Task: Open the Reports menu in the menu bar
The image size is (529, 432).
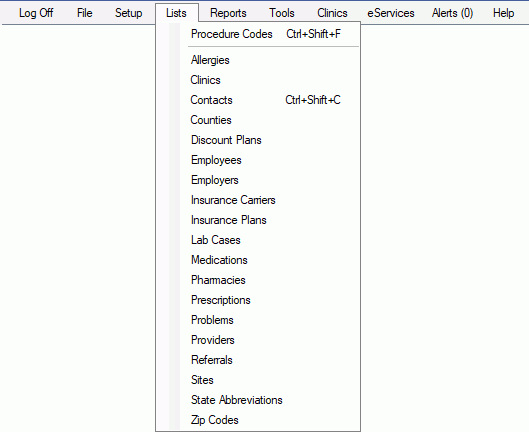Action: (228, 13)
